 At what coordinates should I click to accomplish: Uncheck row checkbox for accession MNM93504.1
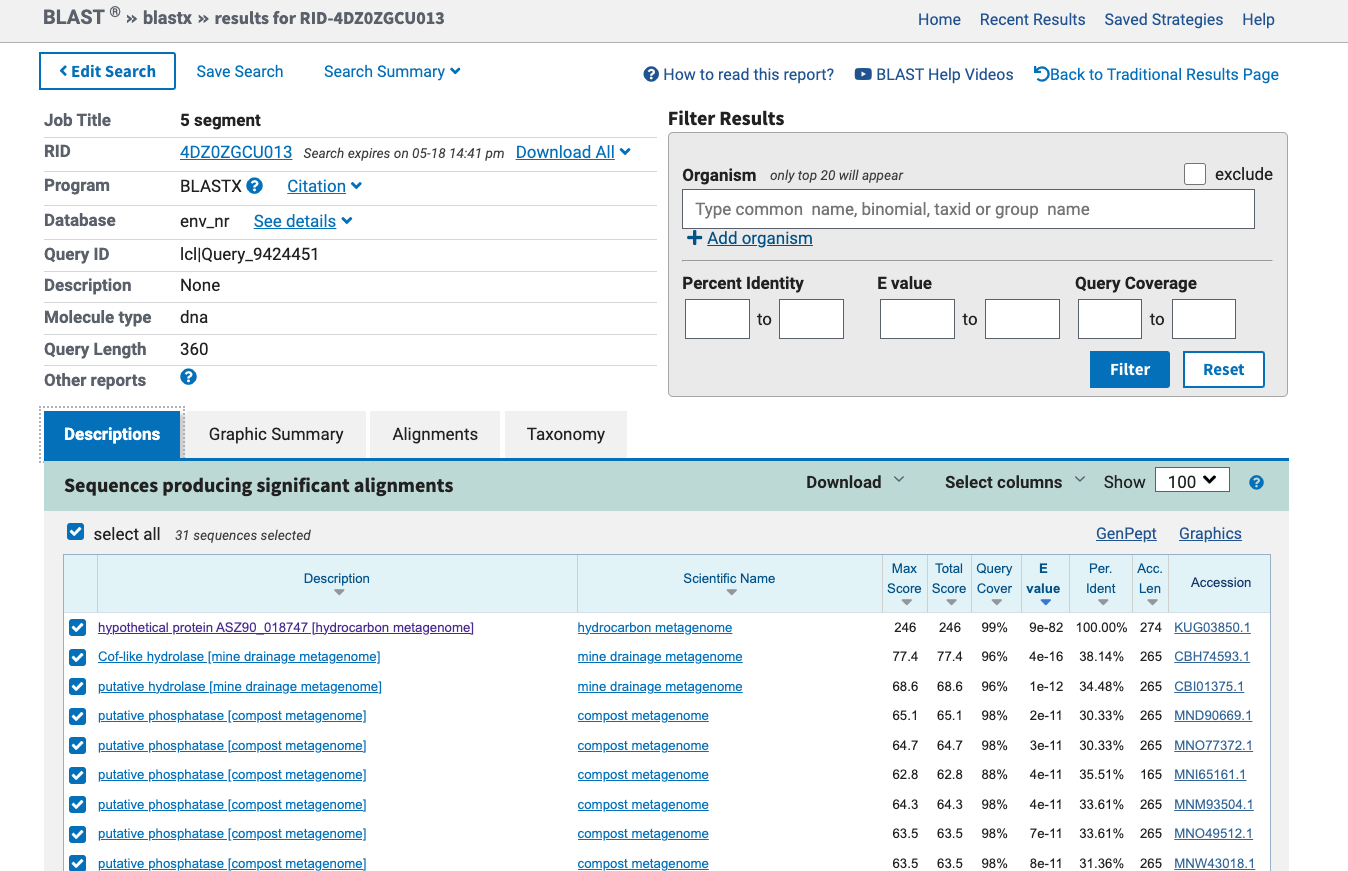pos(77,805)
